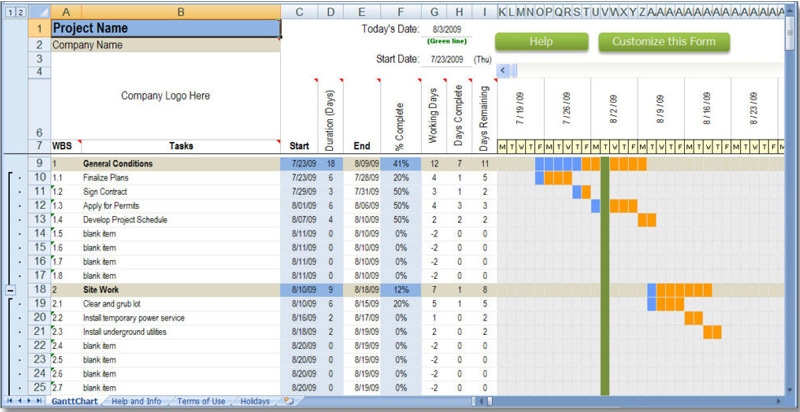800x412 pixels.
Task: Open the Holidays sheet tab
Action: (x=255, y=401)
